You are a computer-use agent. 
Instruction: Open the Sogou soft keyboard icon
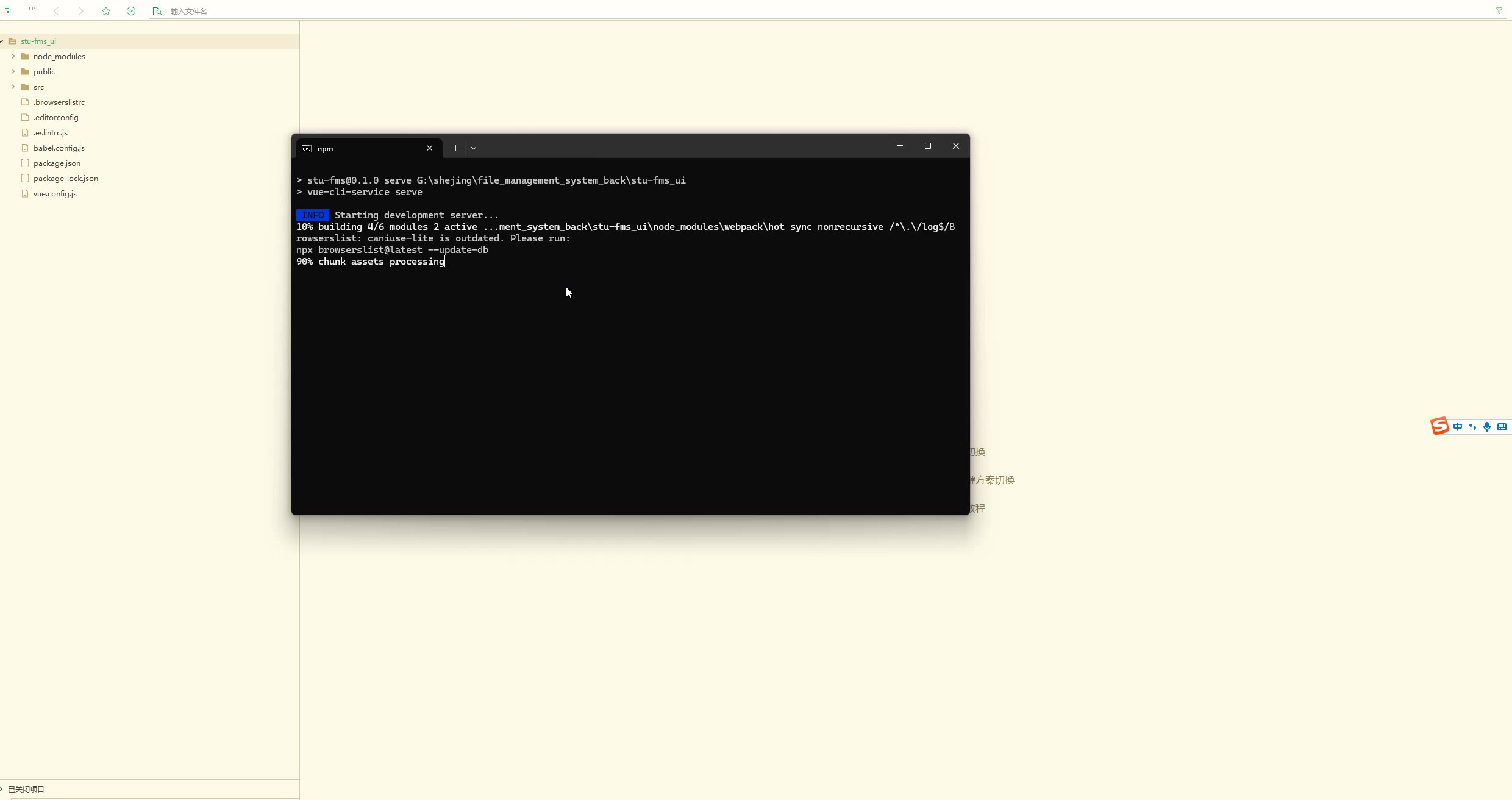point(1502,427)
